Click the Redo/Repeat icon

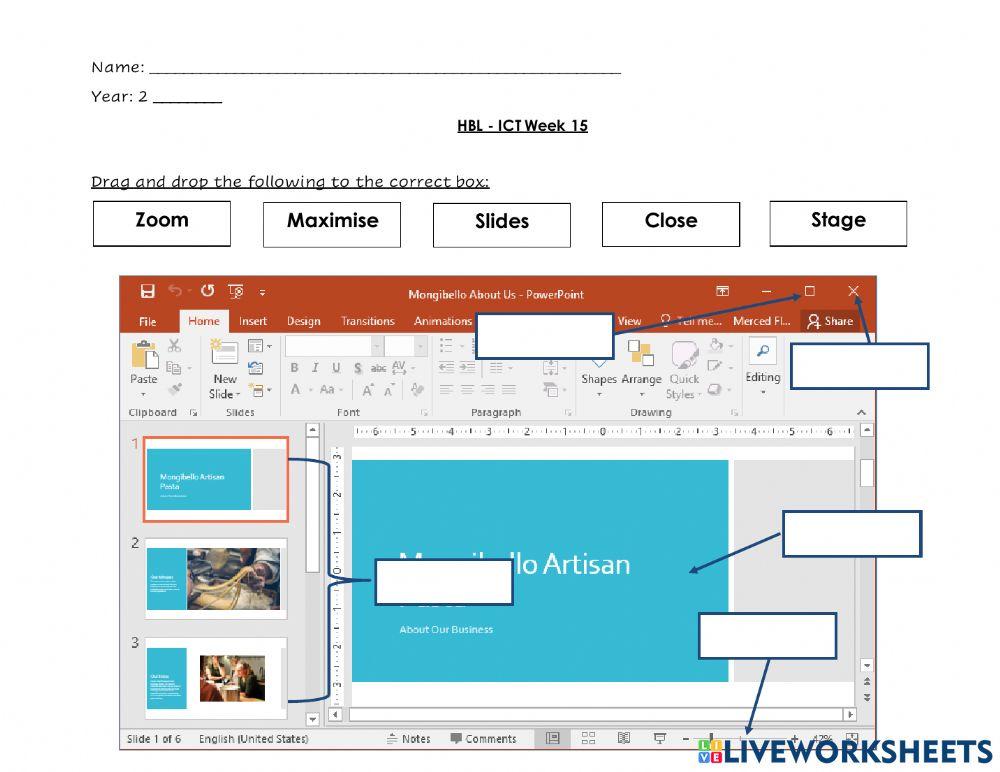point(207,291)
